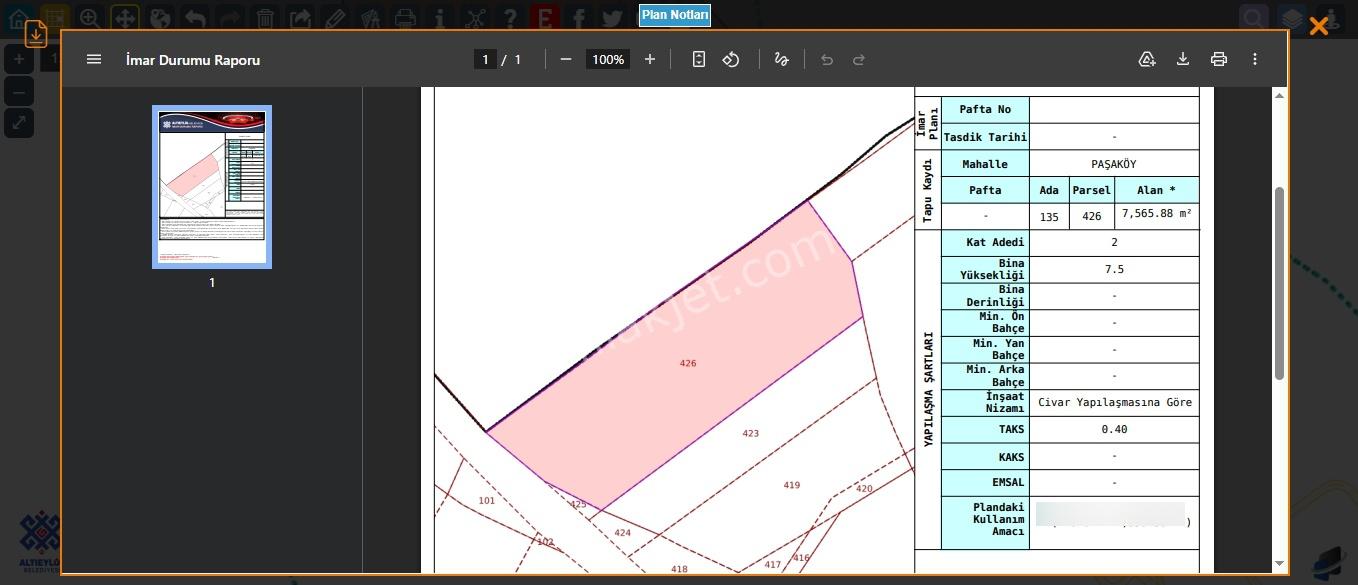This screenshot has height=585, width=1358.
Task: Print the PDF report
Action: point(1218,59)
